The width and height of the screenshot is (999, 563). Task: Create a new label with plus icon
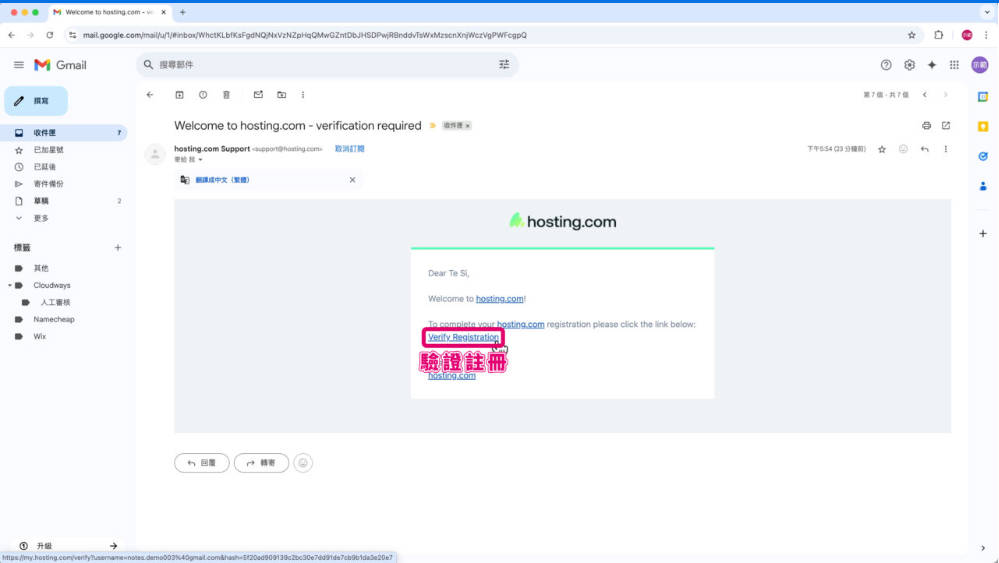118,248
